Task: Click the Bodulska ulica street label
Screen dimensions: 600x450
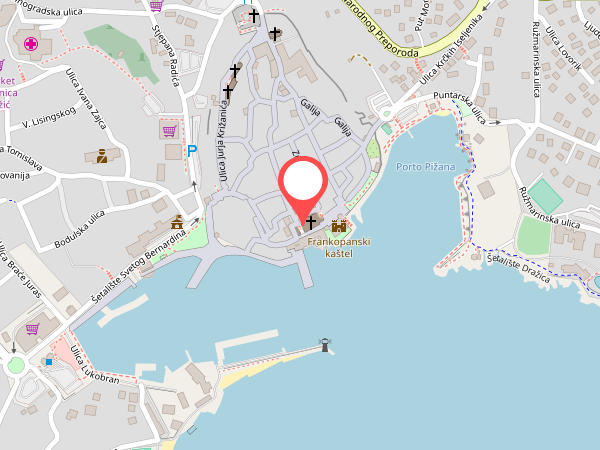Action: point(80,229)
